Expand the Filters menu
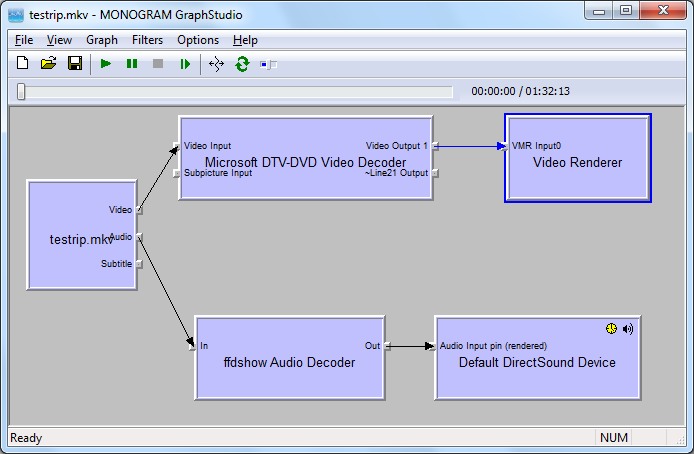Screen dimensions: 694x454 click(147, 40)
